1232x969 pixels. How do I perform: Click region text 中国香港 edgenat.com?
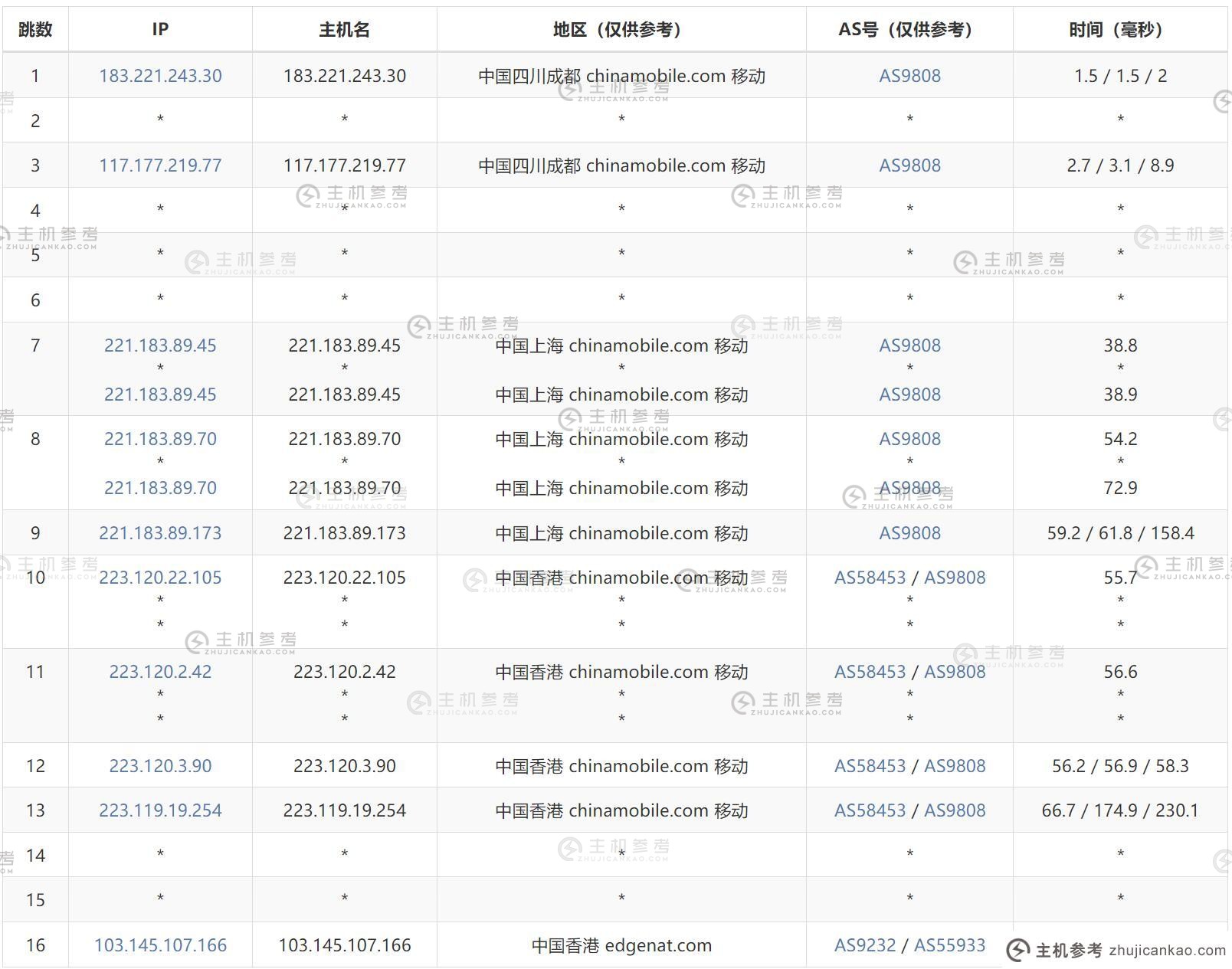pyautogui.click(x=621, y=945)
